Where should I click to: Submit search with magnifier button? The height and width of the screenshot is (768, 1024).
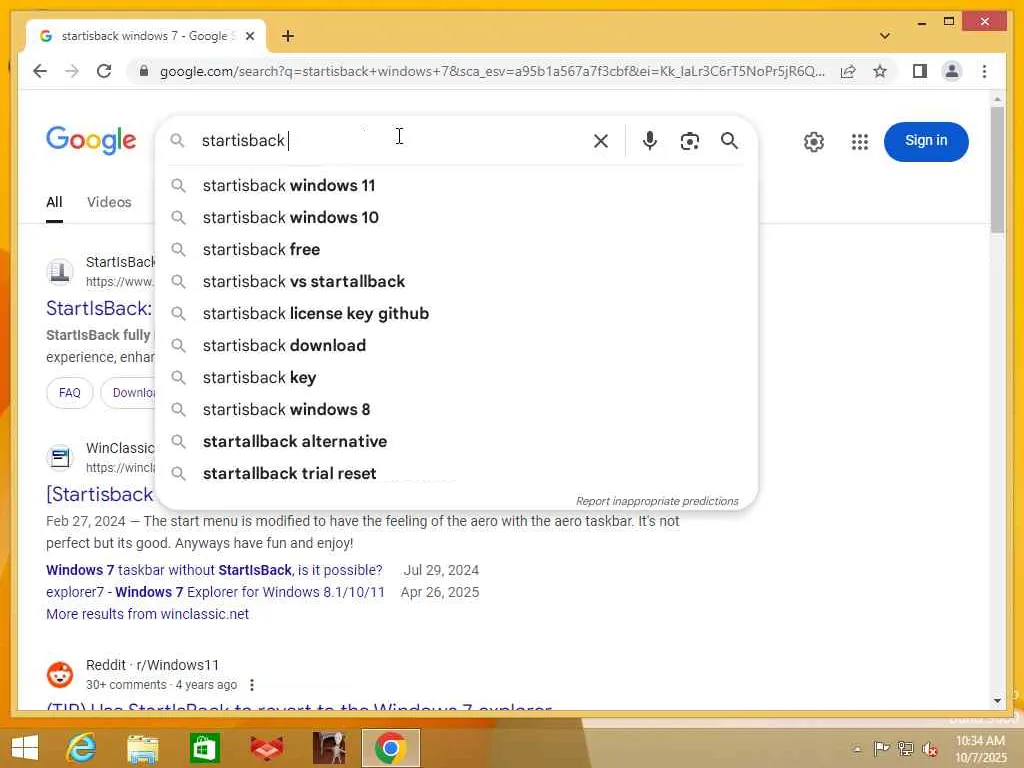[x=729, y=141]
